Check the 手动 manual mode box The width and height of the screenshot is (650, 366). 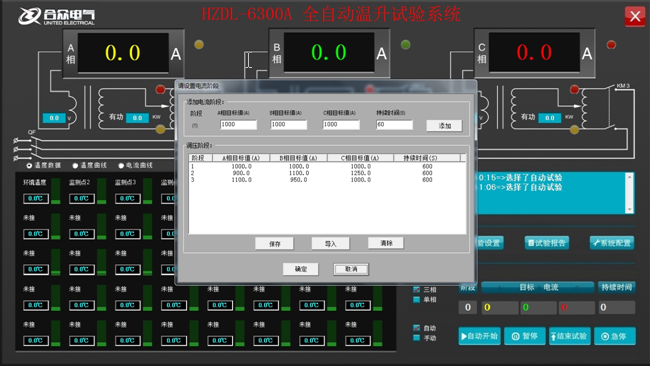(x=417, y=338)
